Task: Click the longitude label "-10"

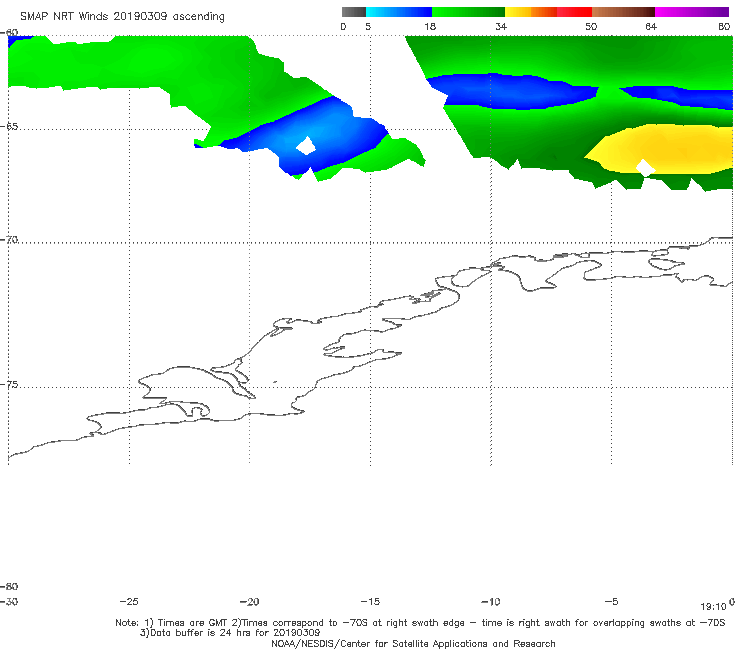Action: point(490,601)
